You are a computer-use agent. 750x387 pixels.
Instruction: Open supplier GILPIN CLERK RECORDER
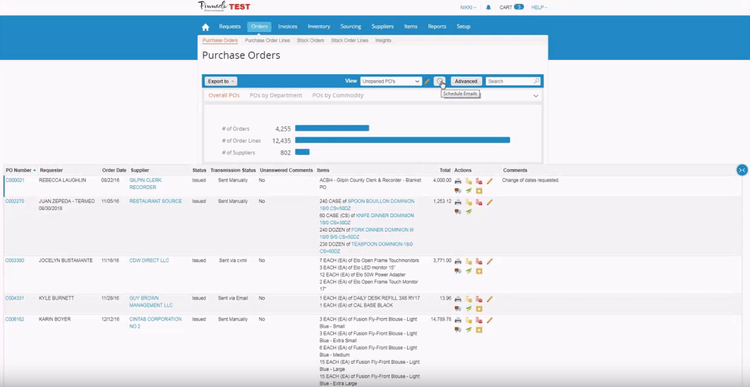click(145, 184)
